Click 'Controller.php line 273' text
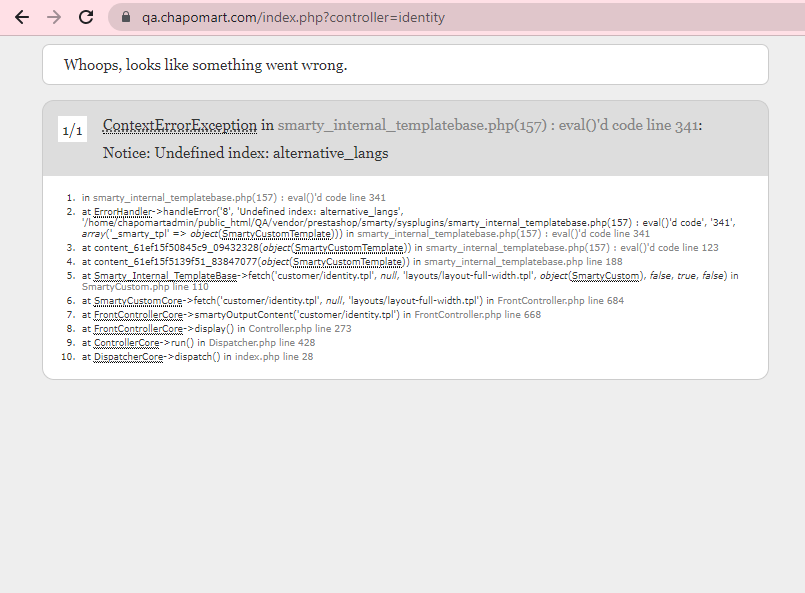Image resolution: width=805 pixels, height=593 pixels. (300, 329)
